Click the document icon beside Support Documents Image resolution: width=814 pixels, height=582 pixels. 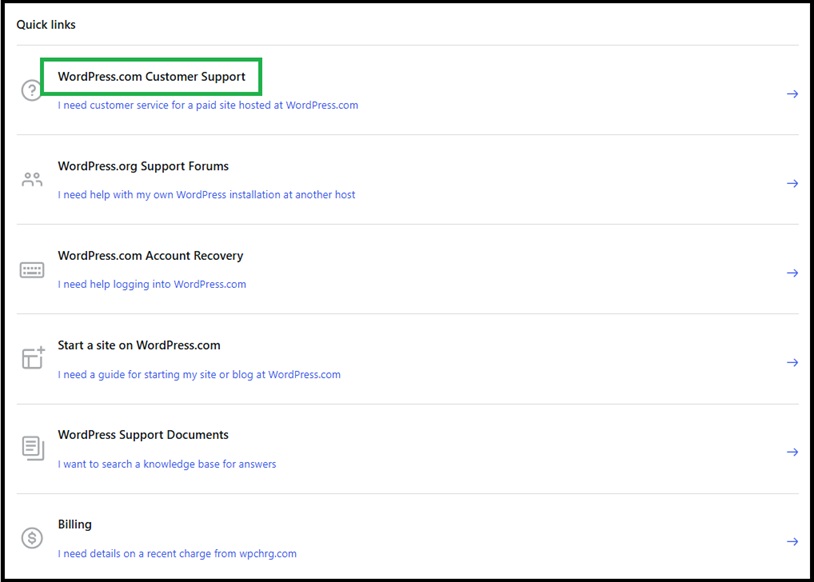tap(32, 448)
